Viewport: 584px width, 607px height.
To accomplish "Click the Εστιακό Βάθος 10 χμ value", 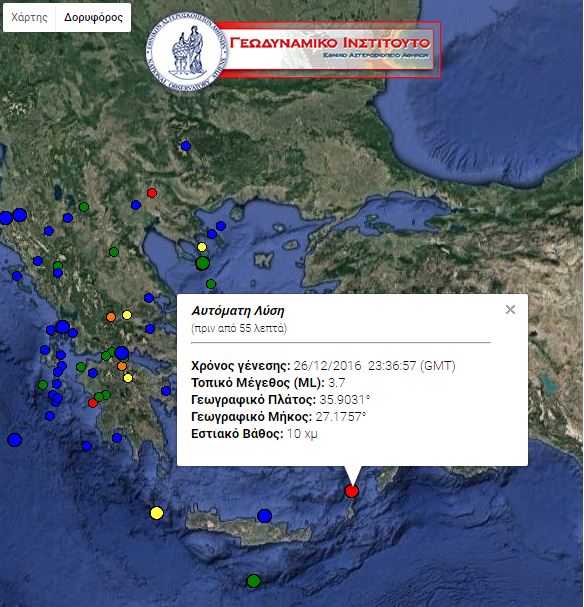I will tap(302, 434).
